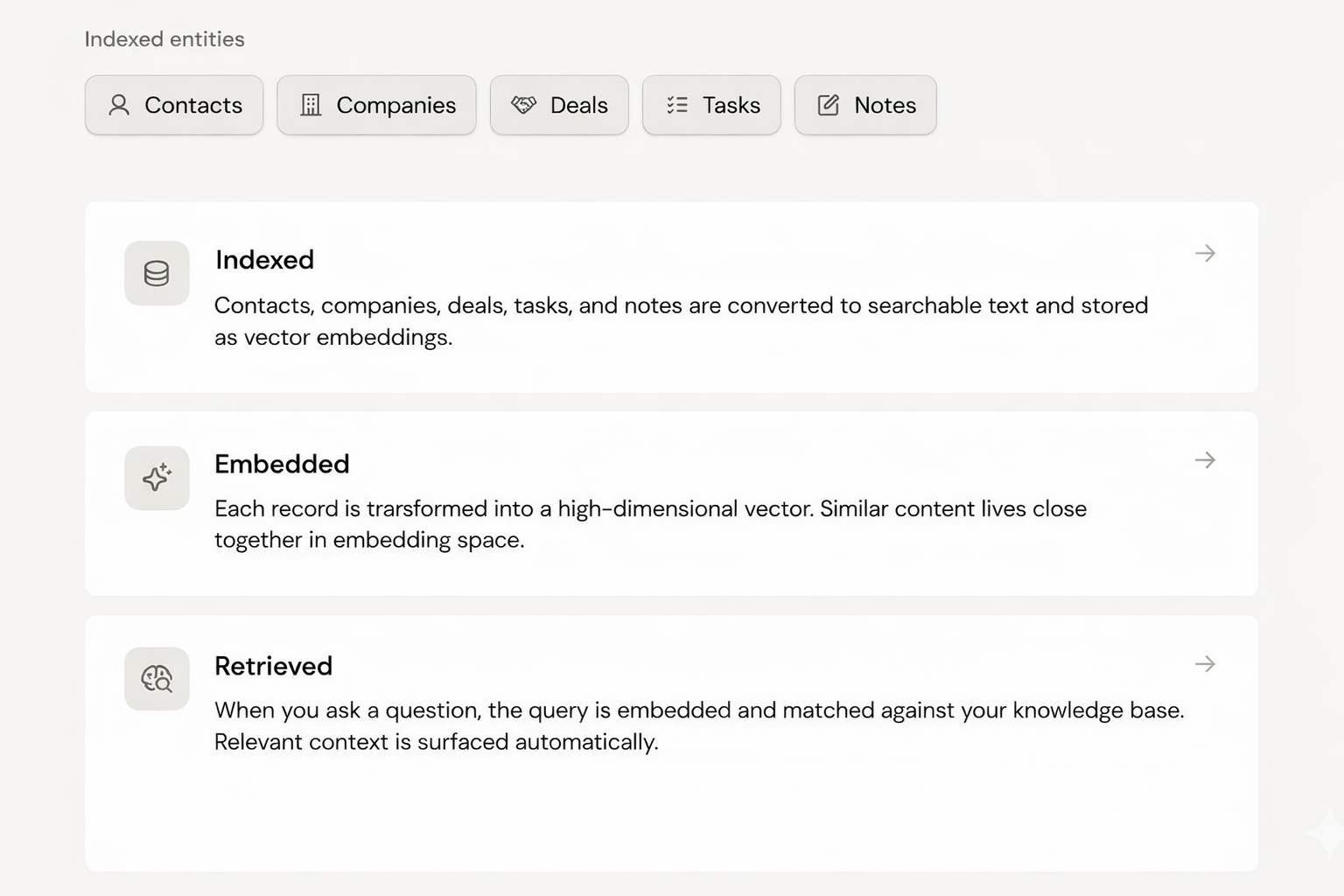Click the Retrieved heading text
1344x896 pixels.
point(273,666)
